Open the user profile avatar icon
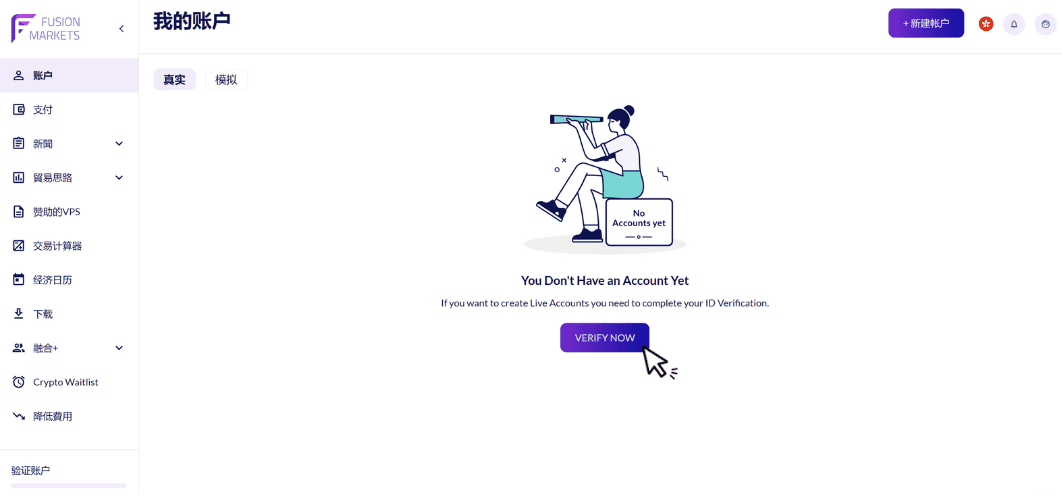Image resolution: width=1062 pixels, height=500 pixels. pos(1046,24)
